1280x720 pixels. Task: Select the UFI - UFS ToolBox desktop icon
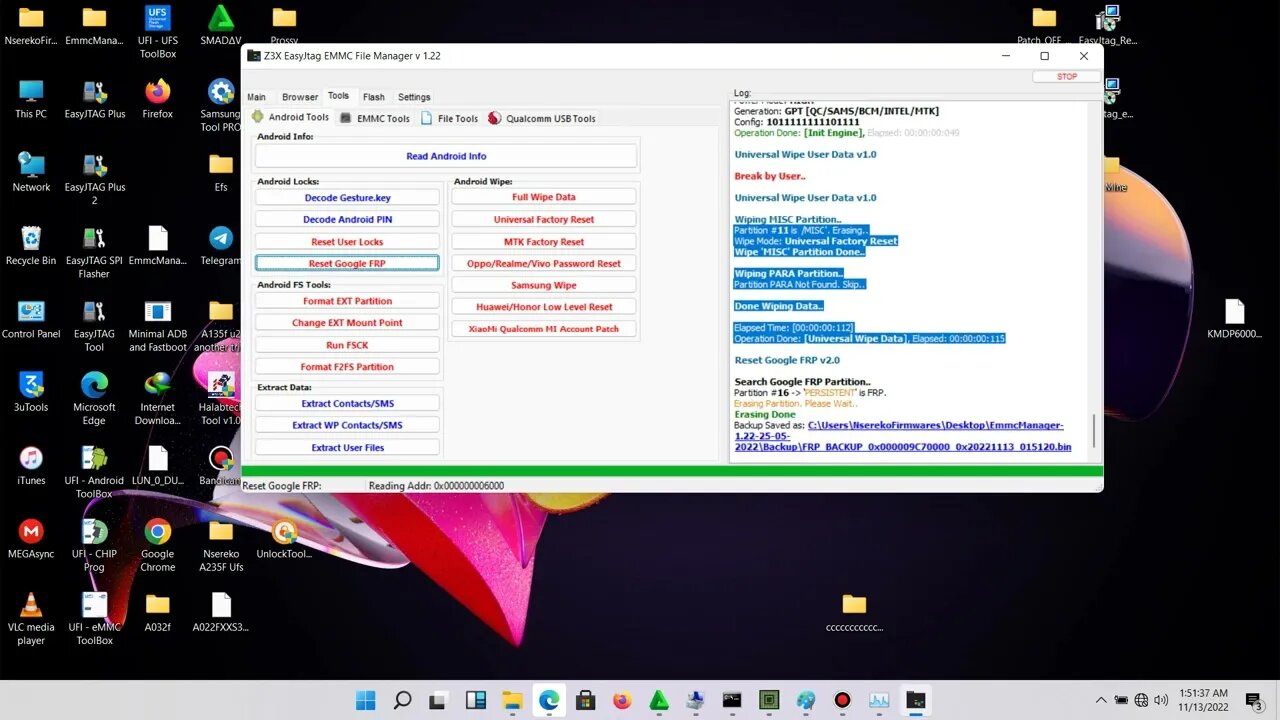click(x=158, y=30)
